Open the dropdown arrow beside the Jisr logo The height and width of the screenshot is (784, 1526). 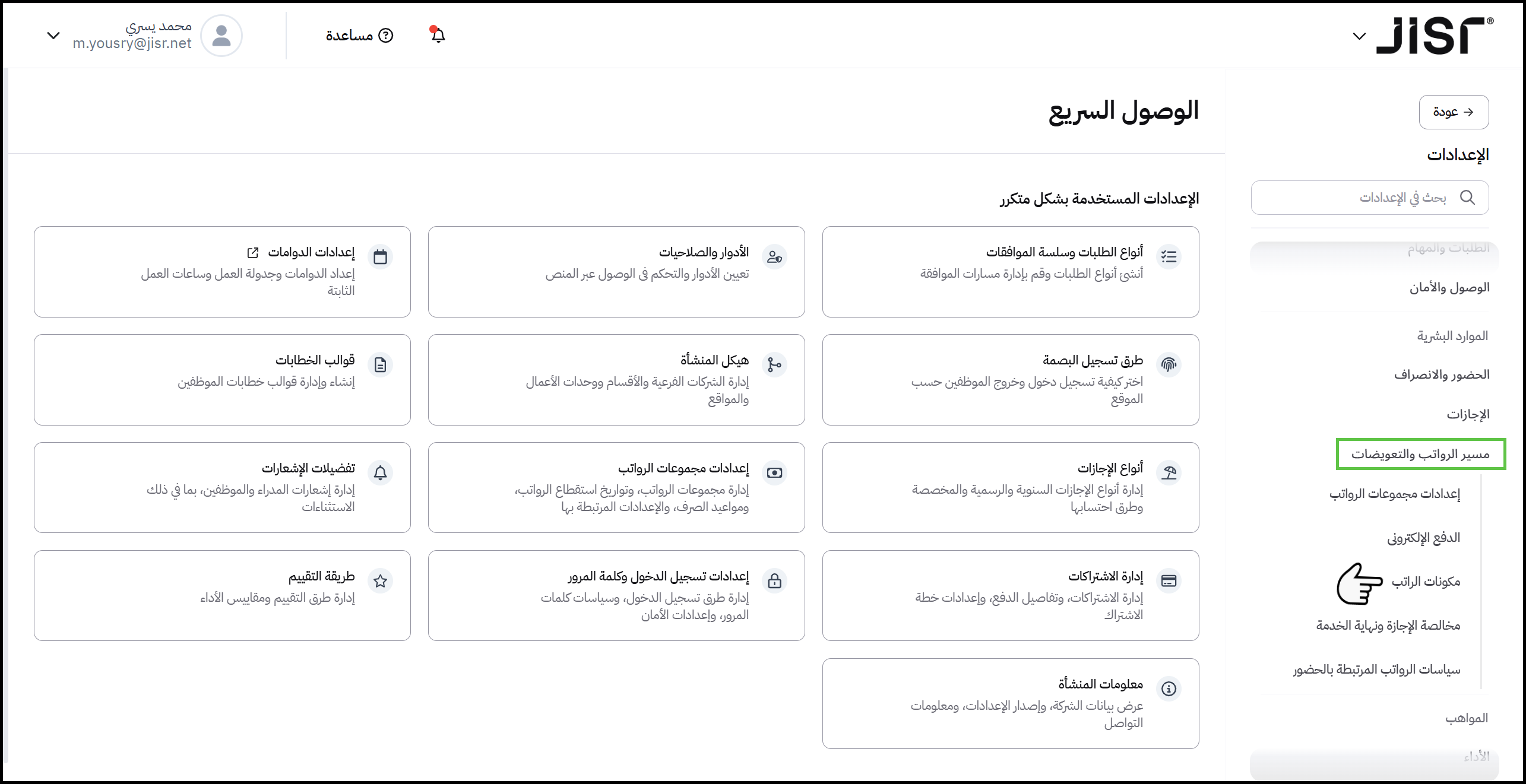1359,36
